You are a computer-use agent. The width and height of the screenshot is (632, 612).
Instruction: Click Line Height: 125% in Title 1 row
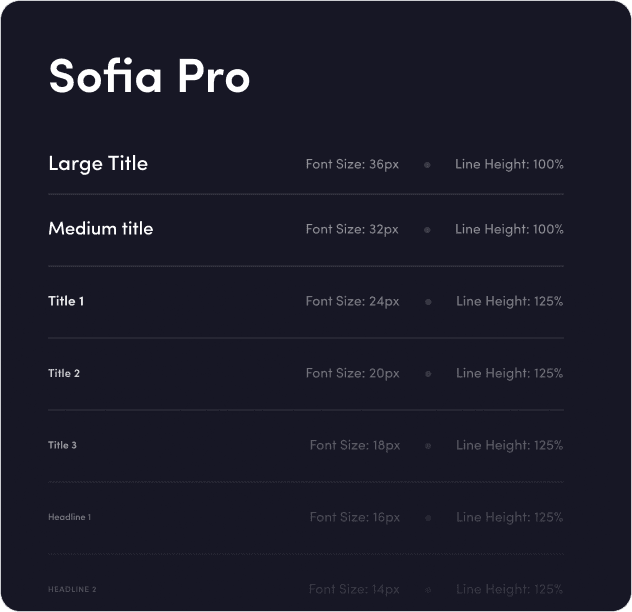[x=509, y=302]
